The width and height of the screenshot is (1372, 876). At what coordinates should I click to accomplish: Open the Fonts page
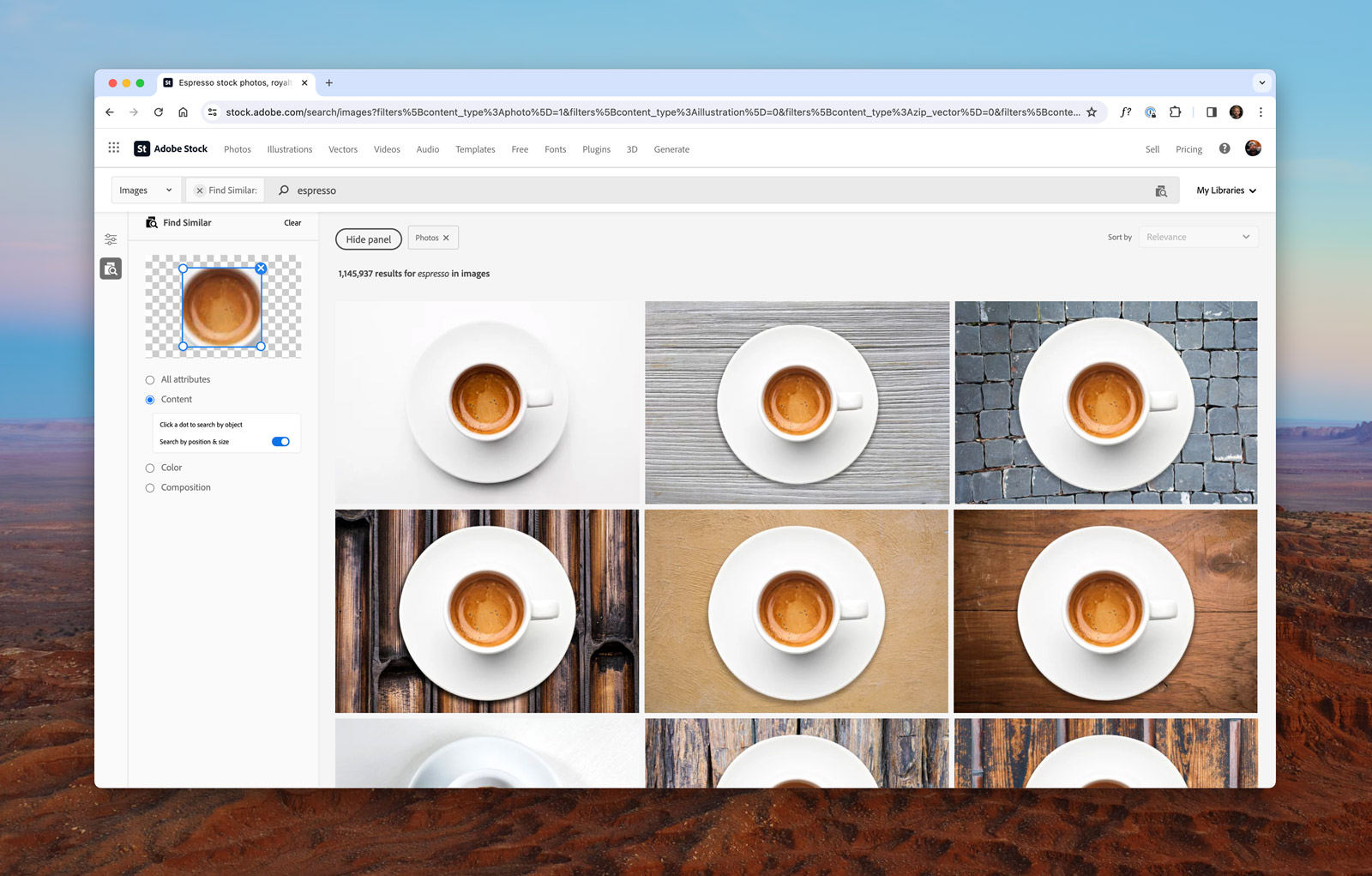coord(556,149)
